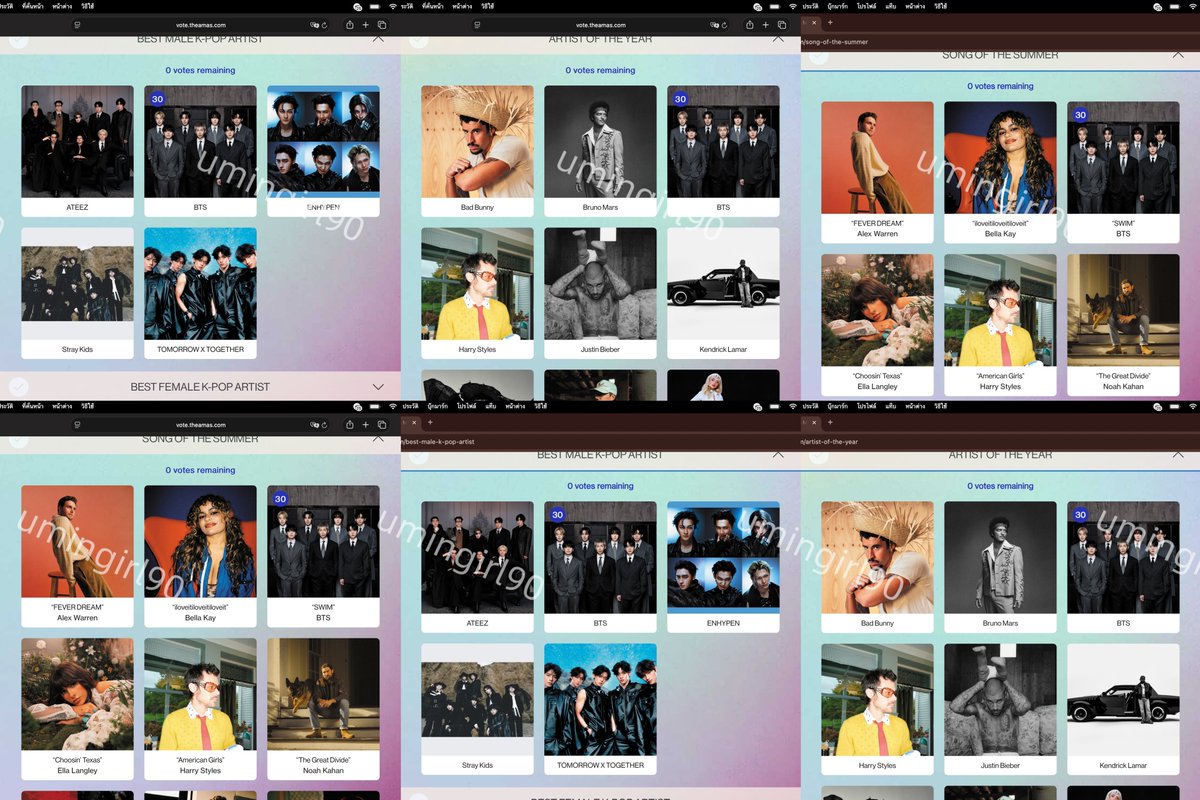This screenshot has height=800, width=1200.
Task: Select FEVER DREAM Alex Warren card in top-right window
Action: (x=877, y=172)
